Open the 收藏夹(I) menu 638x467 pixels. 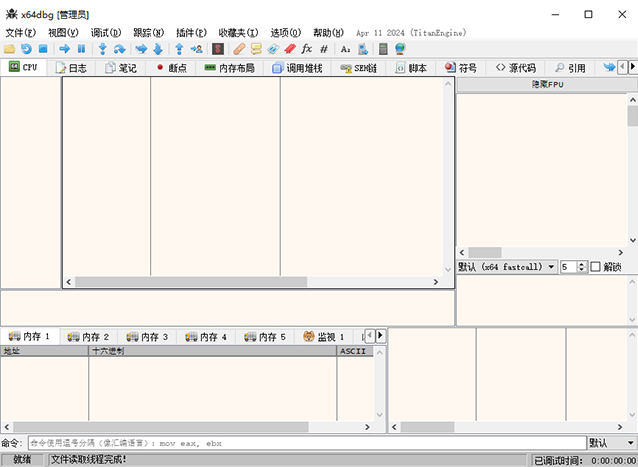[x=238, y=33]
